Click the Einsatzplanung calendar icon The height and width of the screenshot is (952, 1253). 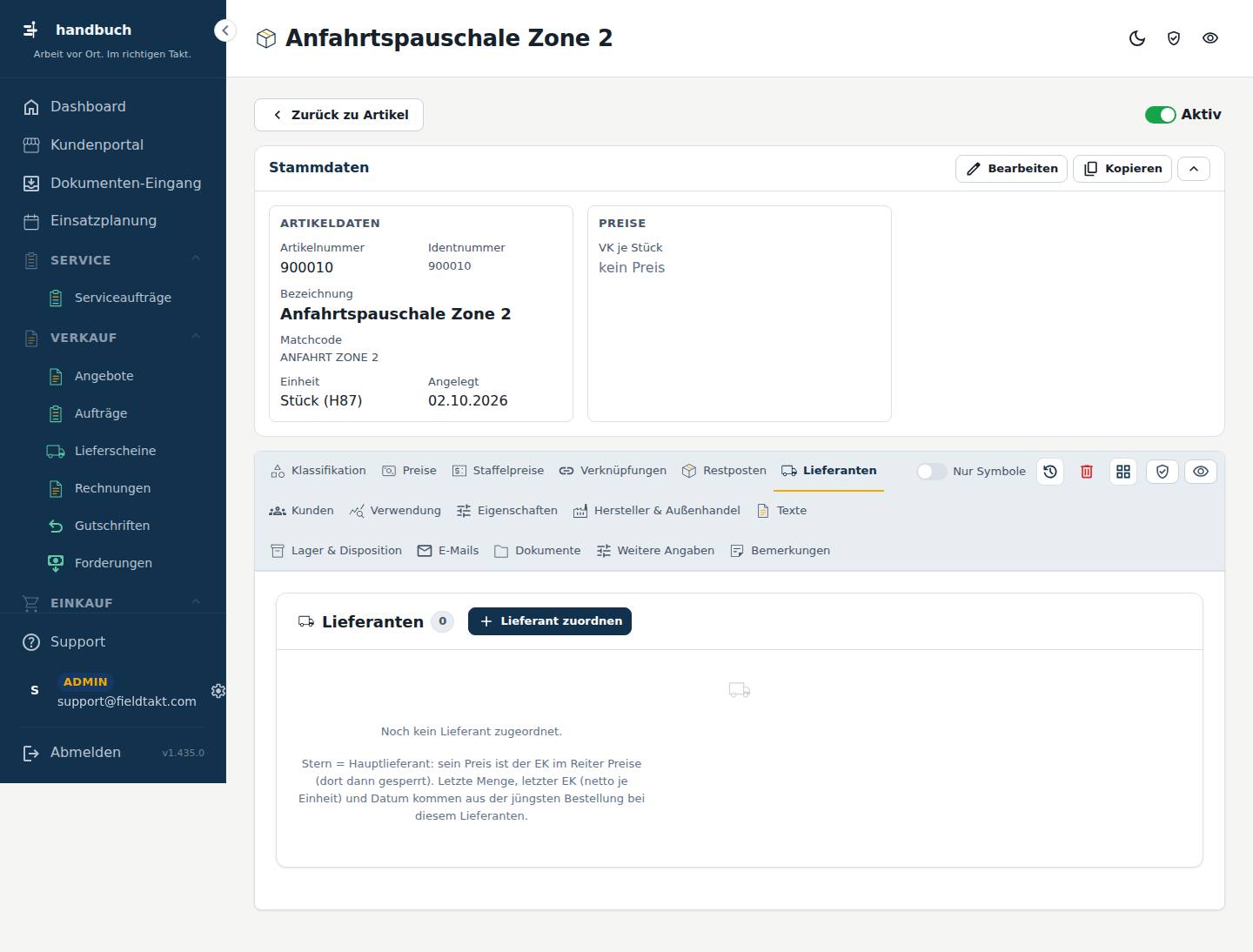tap(31, 221)
